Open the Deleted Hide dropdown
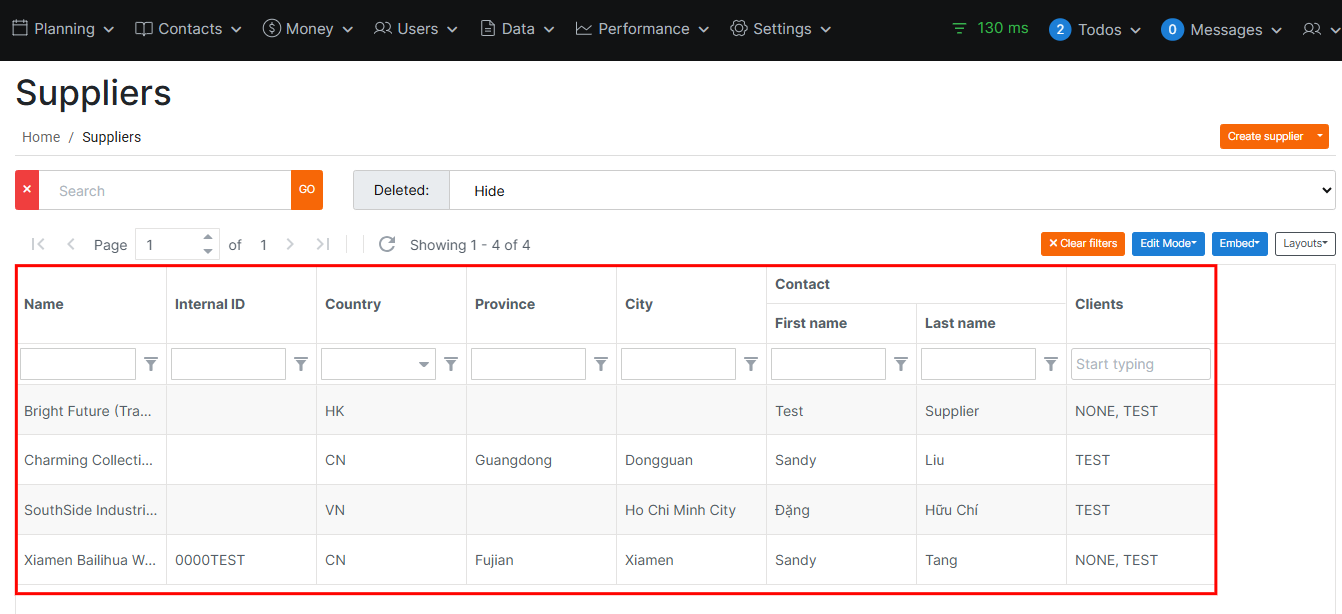Screen dimensions: 1342x614 click(892, 190)
